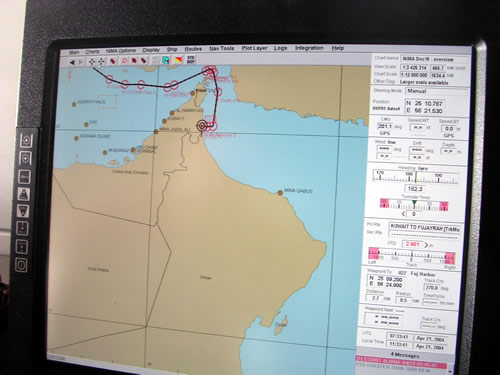Click the red circle toolbar icon

tap(124, 61)
